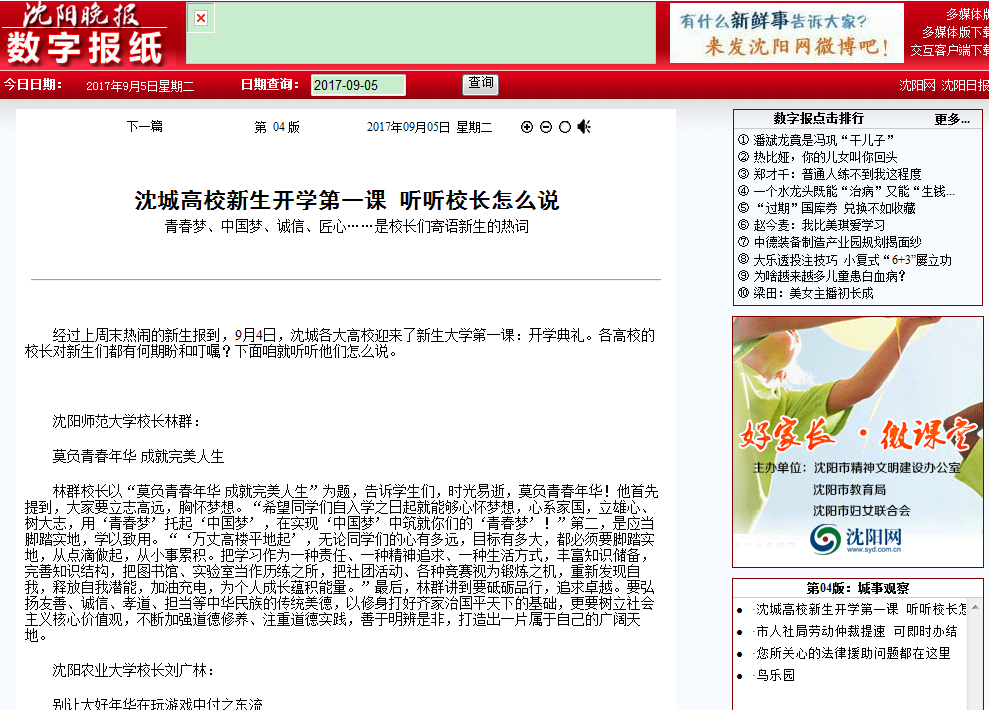Click the reset font size circle icon
This screenshot has width=989, height=710.
[x=565, y=127]
